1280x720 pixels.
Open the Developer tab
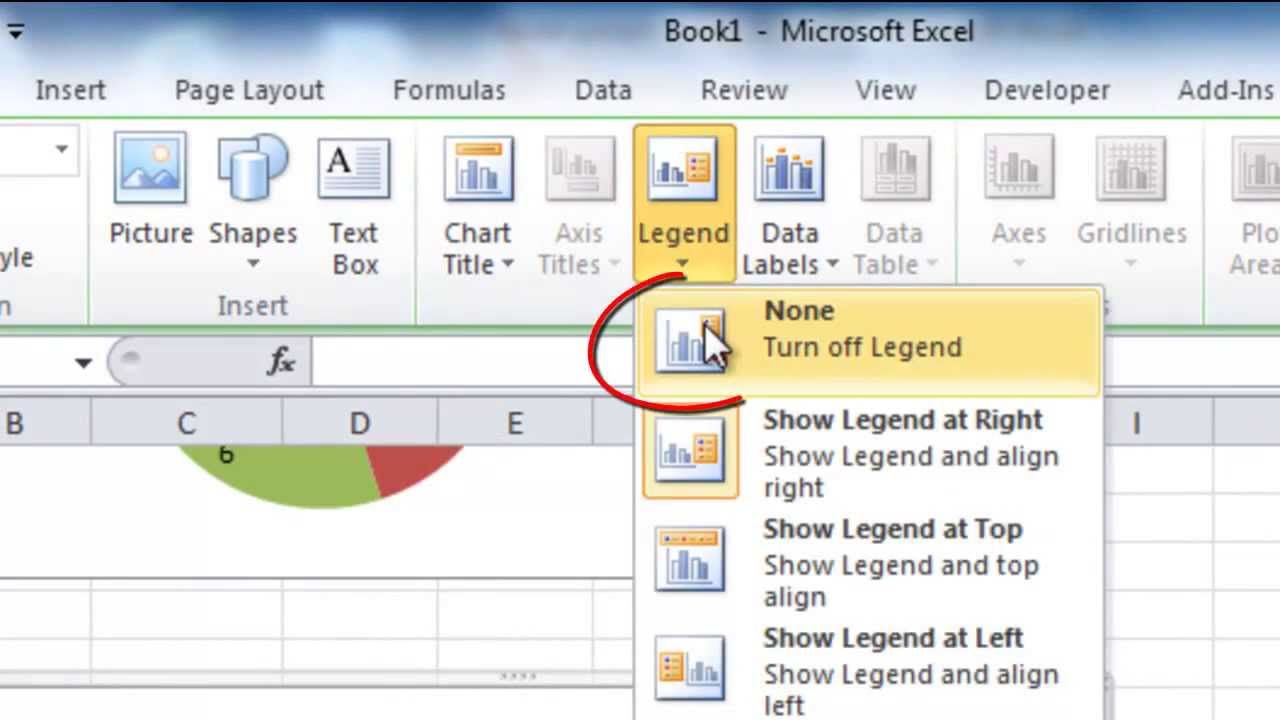pos(1047,90)
